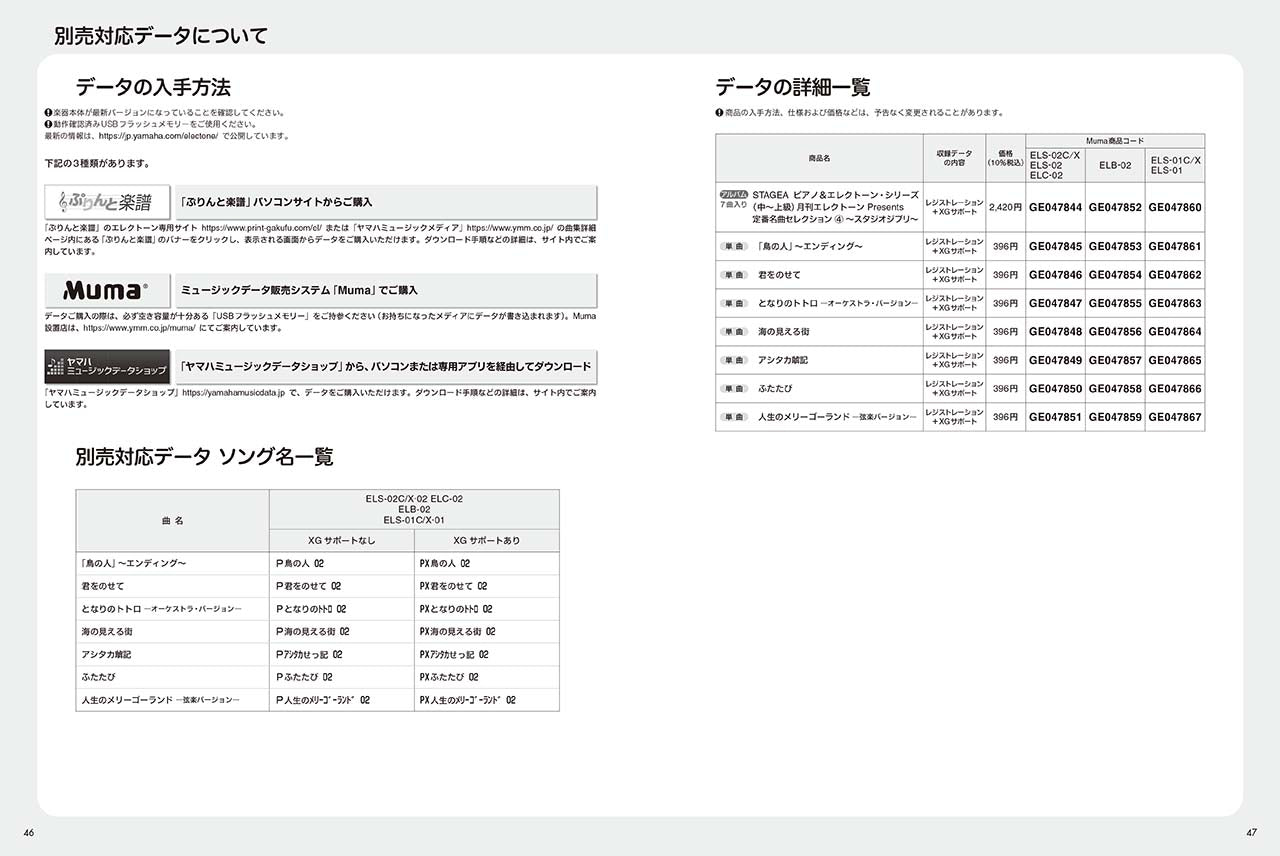Click となりのトトロ row in details table
The height and width of the screenshot is (856, 1280).
pos(960,303)
